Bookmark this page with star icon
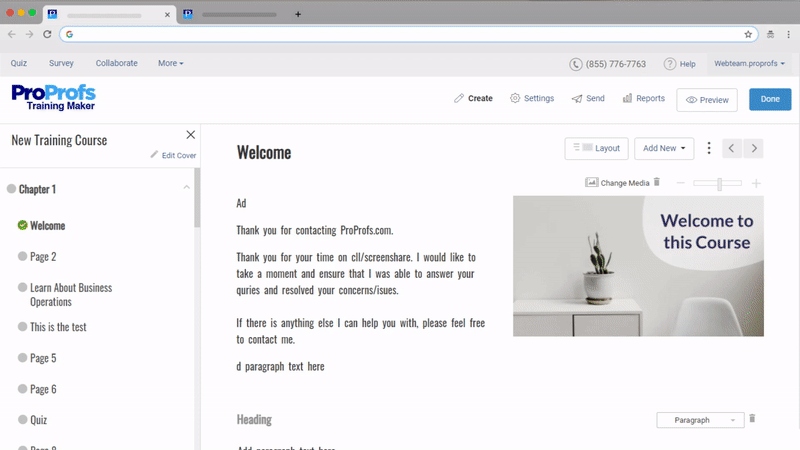This screenshot has height=450, width=800. tap(748, 34)
